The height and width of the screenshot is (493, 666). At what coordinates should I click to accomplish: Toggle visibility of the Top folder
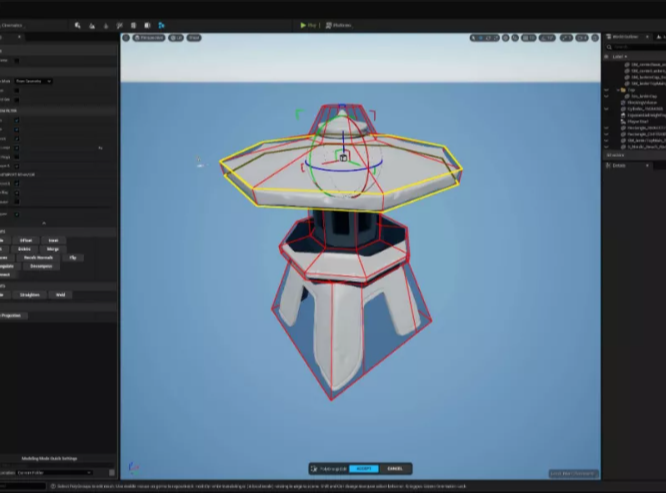click(x=607, y=90)
